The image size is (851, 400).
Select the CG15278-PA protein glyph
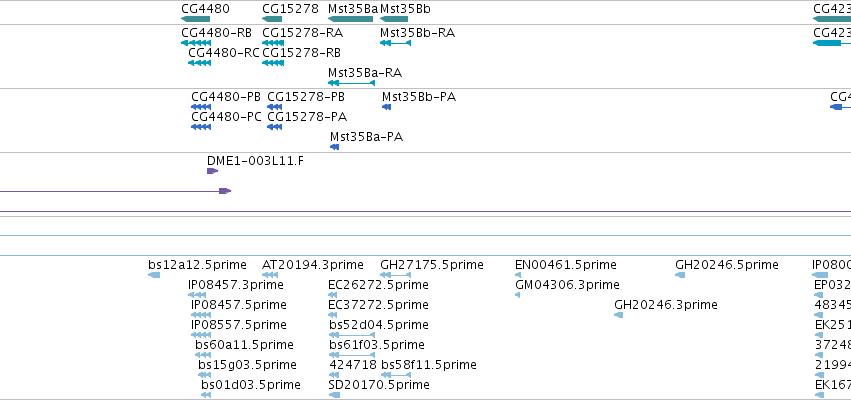point(275,127)
